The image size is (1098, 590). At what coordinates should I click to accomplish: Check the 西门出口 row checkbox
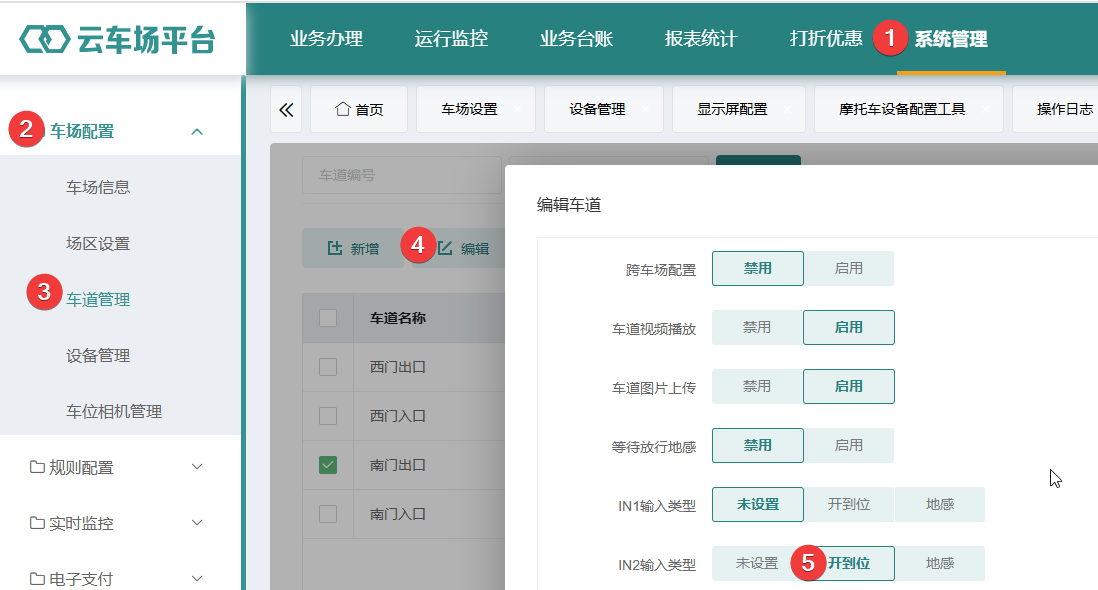[x=328, y=367]
